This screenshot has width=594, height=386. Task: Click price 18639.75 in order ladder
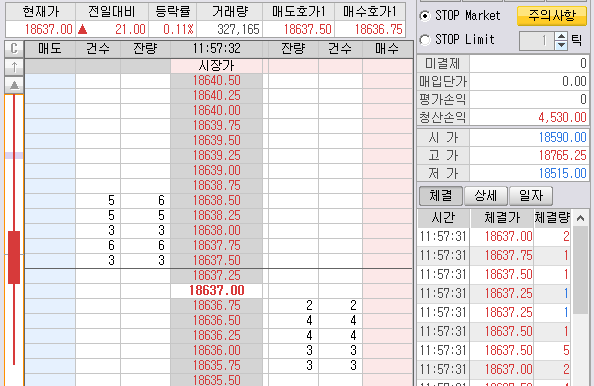tap(216, 125)
